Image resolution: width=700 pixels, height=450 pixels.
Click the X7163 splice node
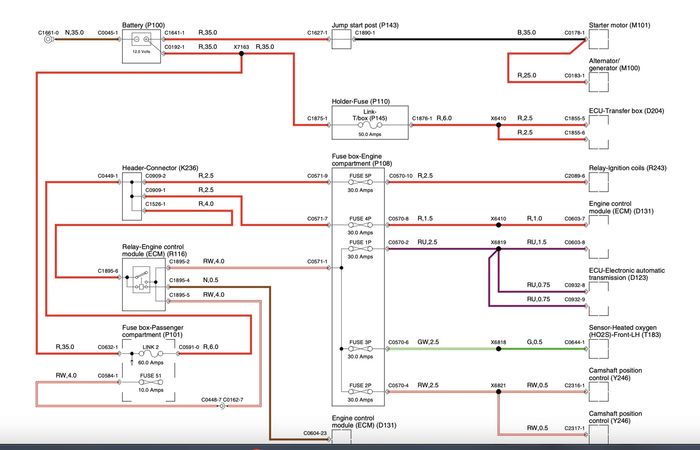point(242,54)
